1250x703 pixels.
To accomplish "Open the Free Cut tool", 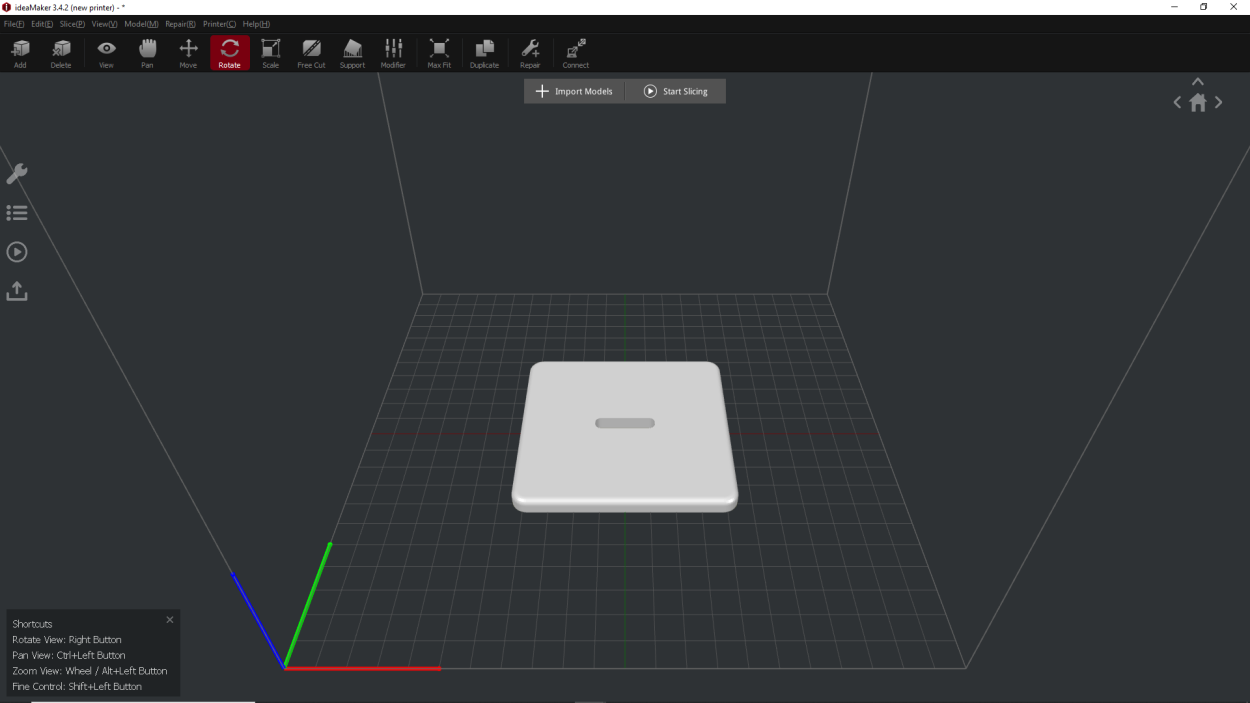I will 311,53.
